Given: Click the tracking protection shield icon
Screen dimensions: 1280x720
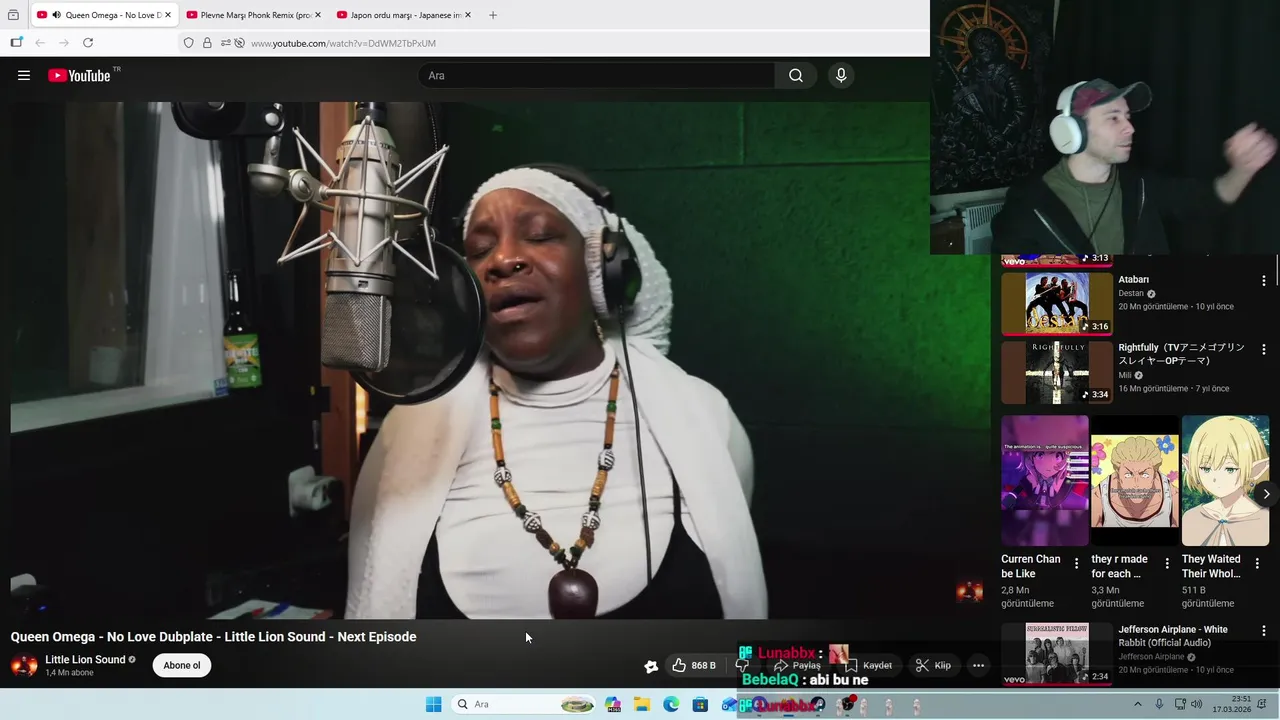Looking at the screenshot, I should (188, 43).
